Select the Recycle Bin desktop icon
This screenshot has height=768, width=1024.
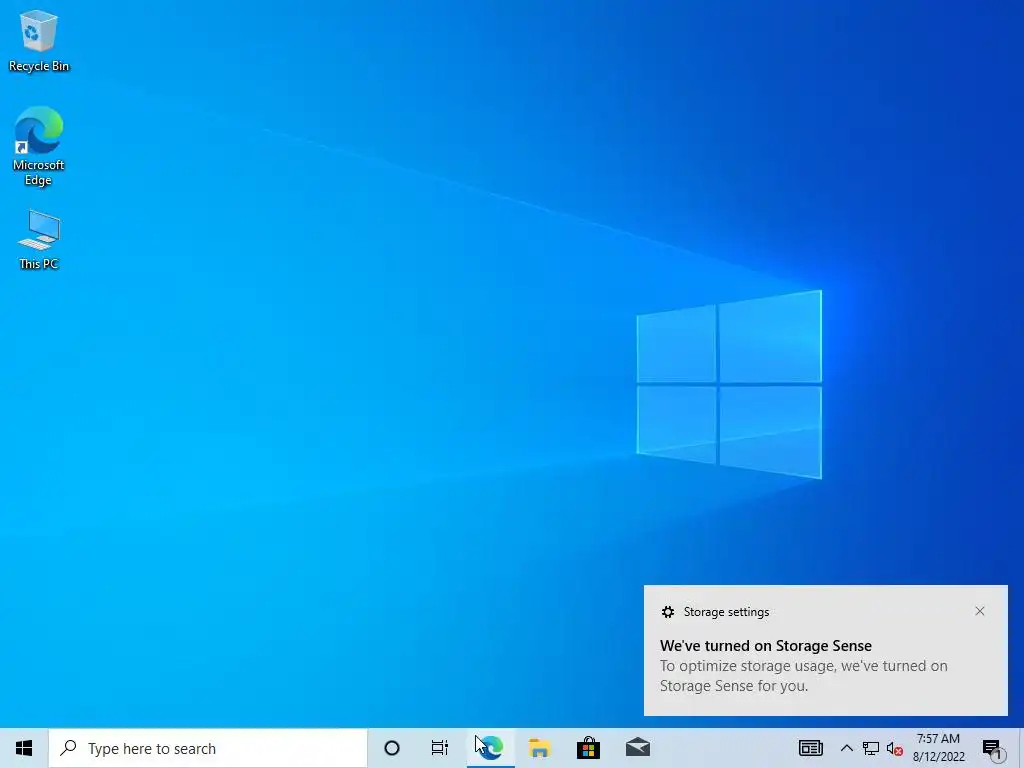(39, 40)
